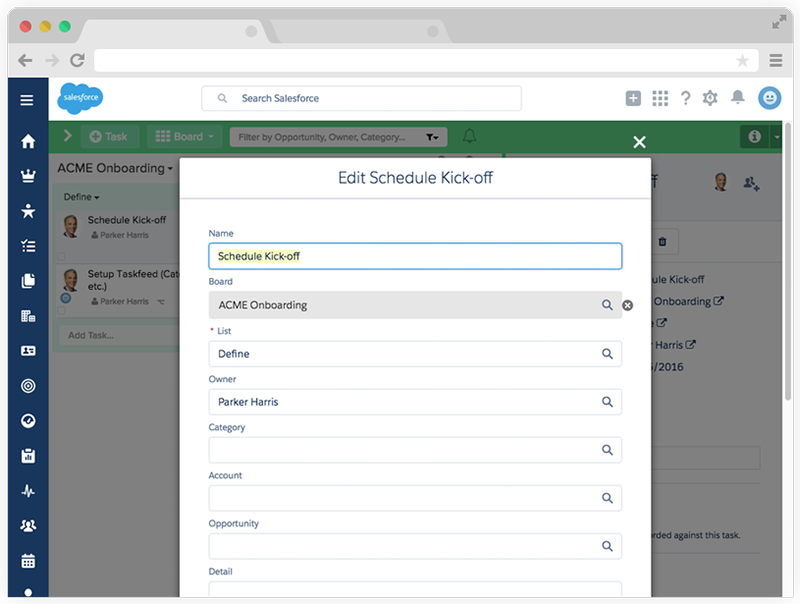The width and height of the screenshot is (800, 604).
Task: Open the files icon in the sidebar
Action: (x=28, y=281)
